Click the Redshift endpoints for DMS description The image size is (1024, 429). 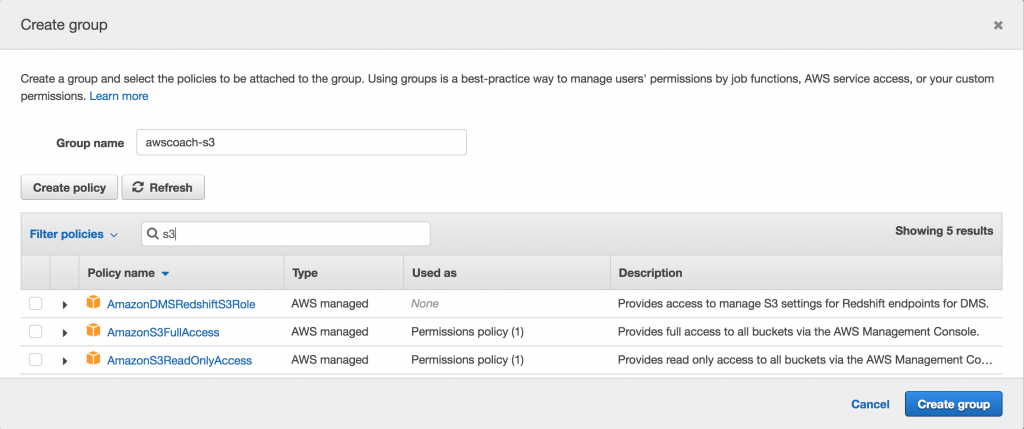pos(804,304)
